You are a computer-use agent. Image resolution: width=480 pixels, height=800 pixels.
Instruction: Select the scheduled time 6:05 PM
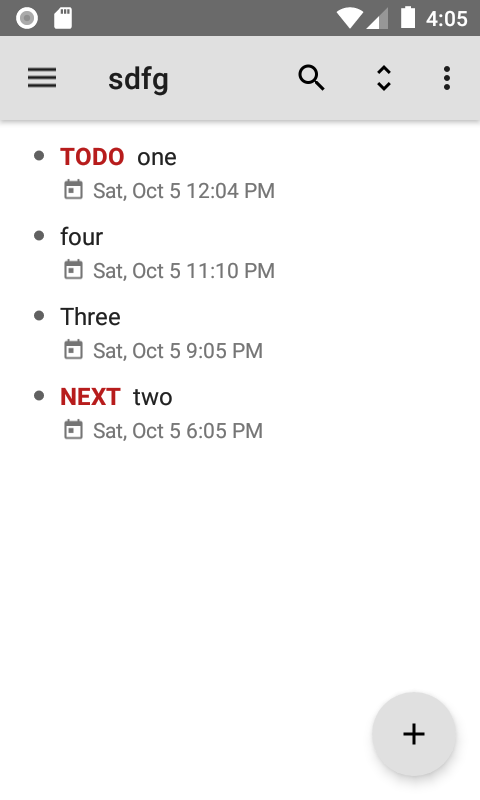224,431
